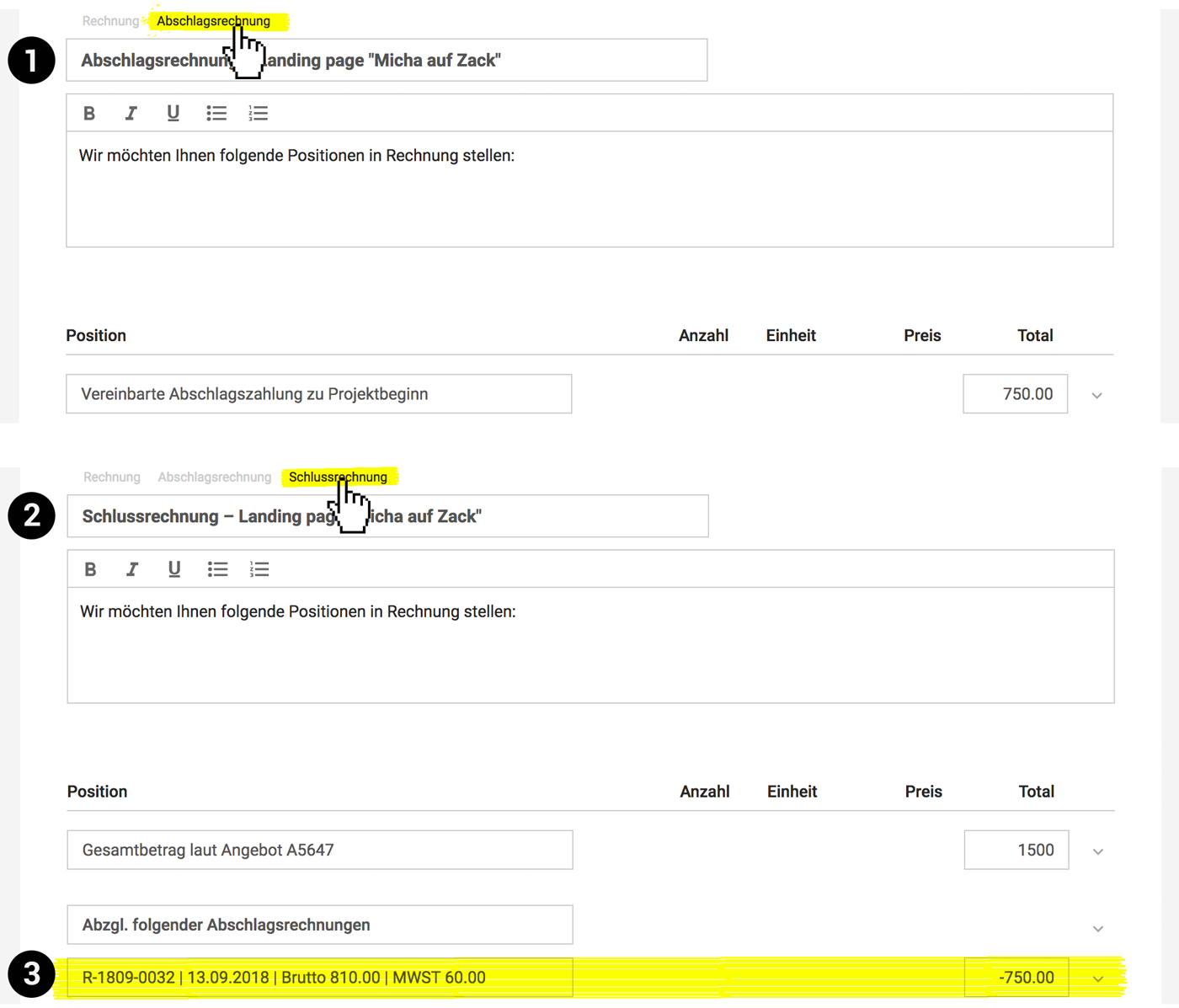Select the Rechnung tab in the lower form
The width and height of the screenshot is (1179, 1008).
[x=112, y=477]
